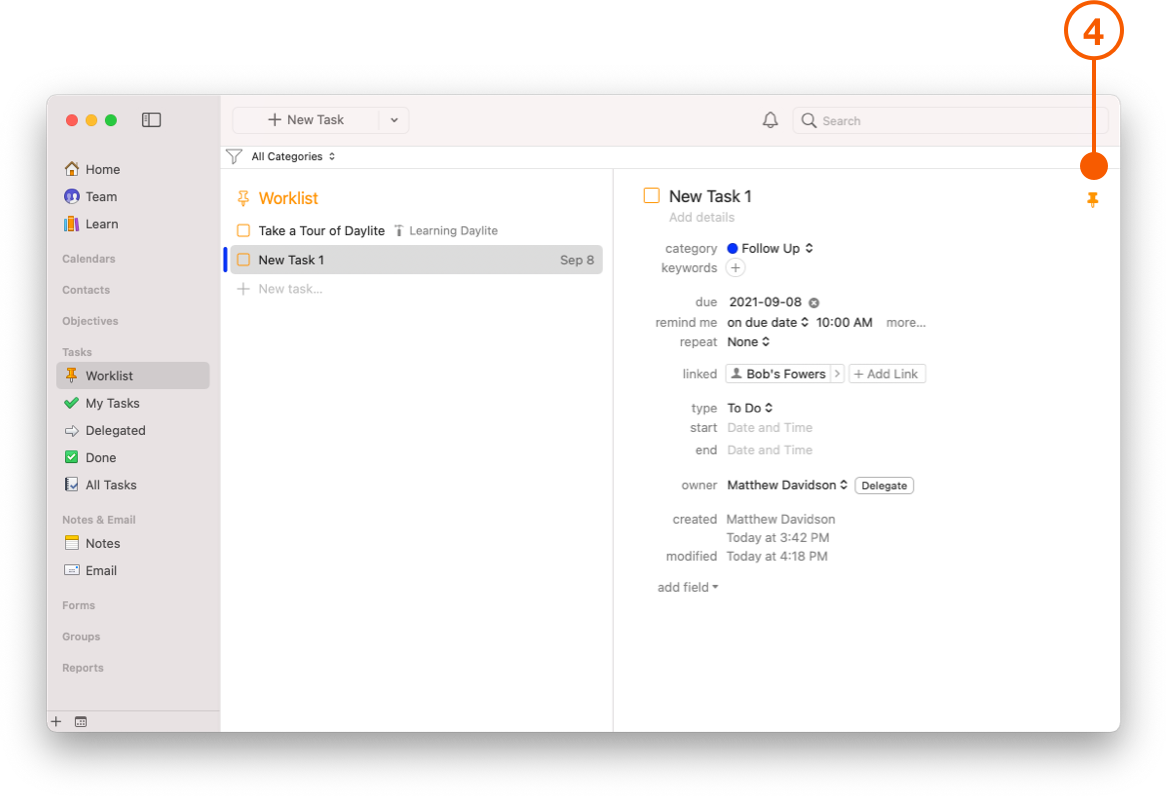The height and width of the screenshot is (796, 1166).
Task: Open the notifications bell
Action: pyautogui.click(x=770, y=119)
